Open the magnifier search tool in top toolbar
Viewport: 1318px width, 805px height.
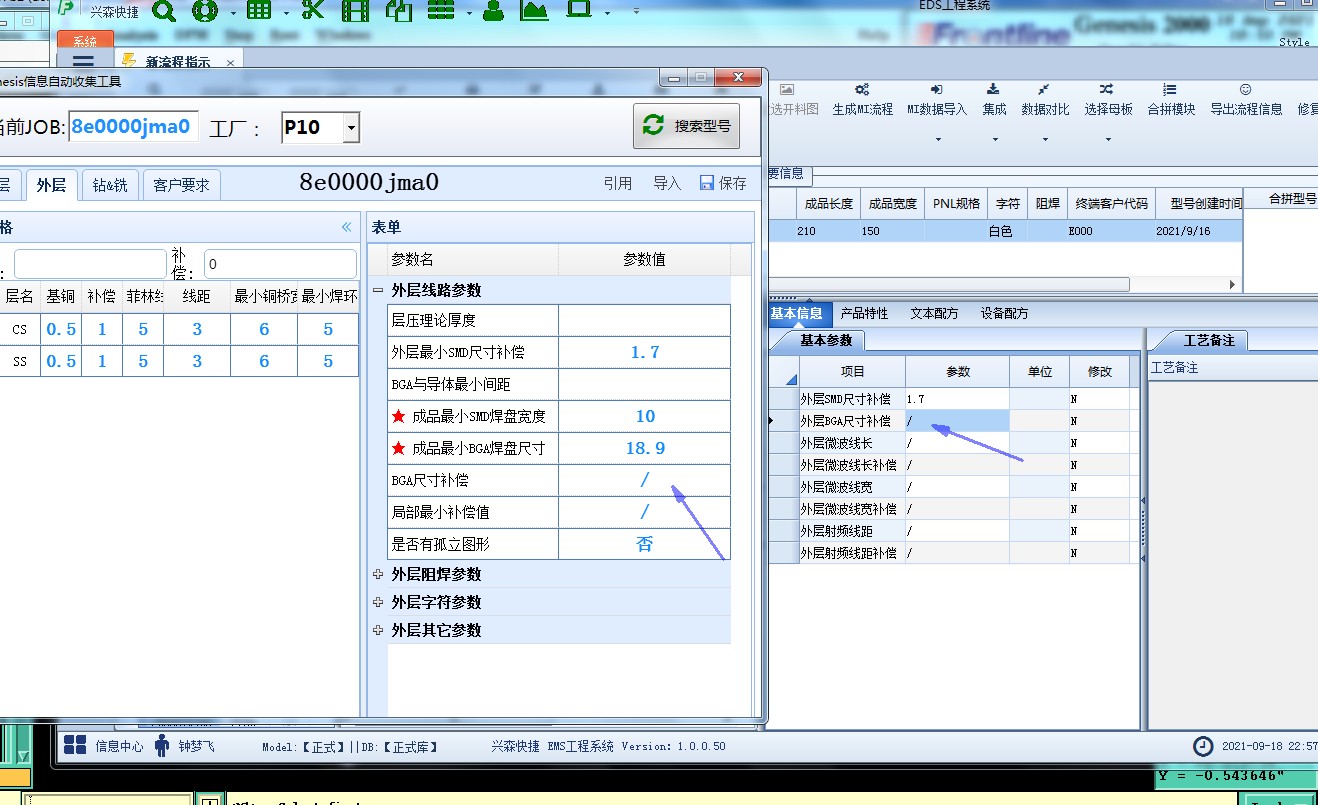[x=164, y=11]
